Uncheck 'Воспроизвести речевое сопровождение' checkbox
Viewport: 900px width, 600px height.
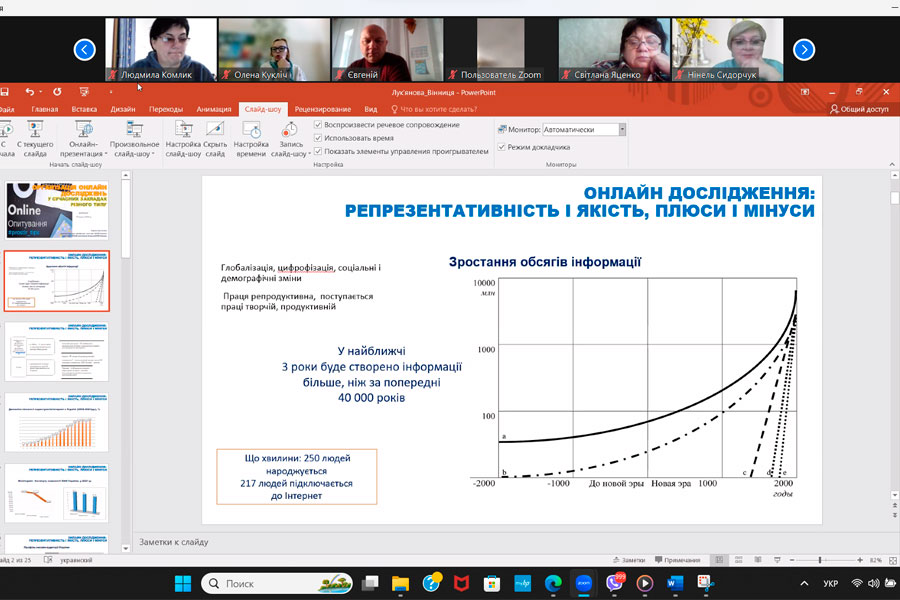pos(318,125)
